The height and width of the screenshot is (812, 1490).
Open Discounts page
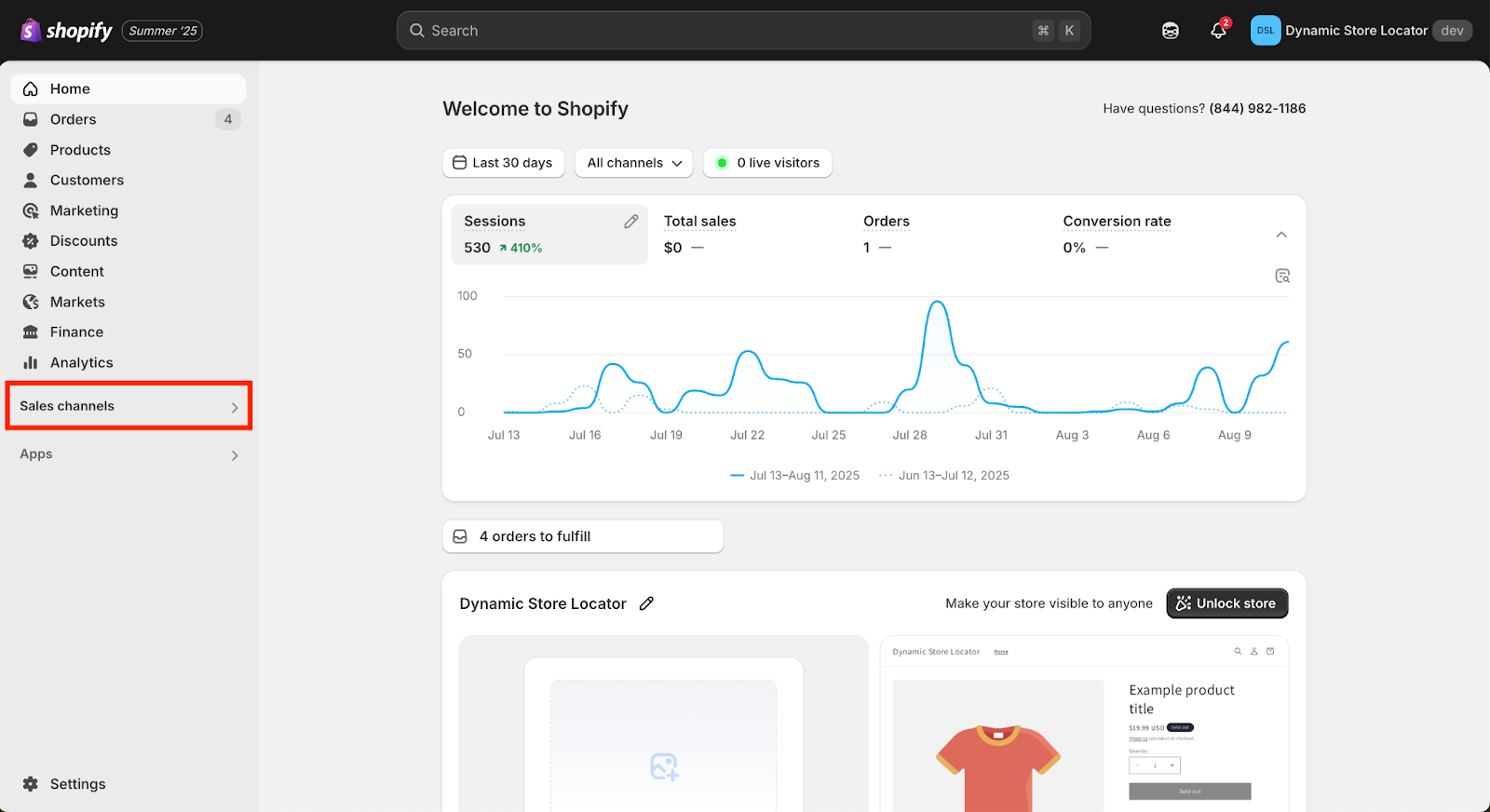(x=129, y=241)
